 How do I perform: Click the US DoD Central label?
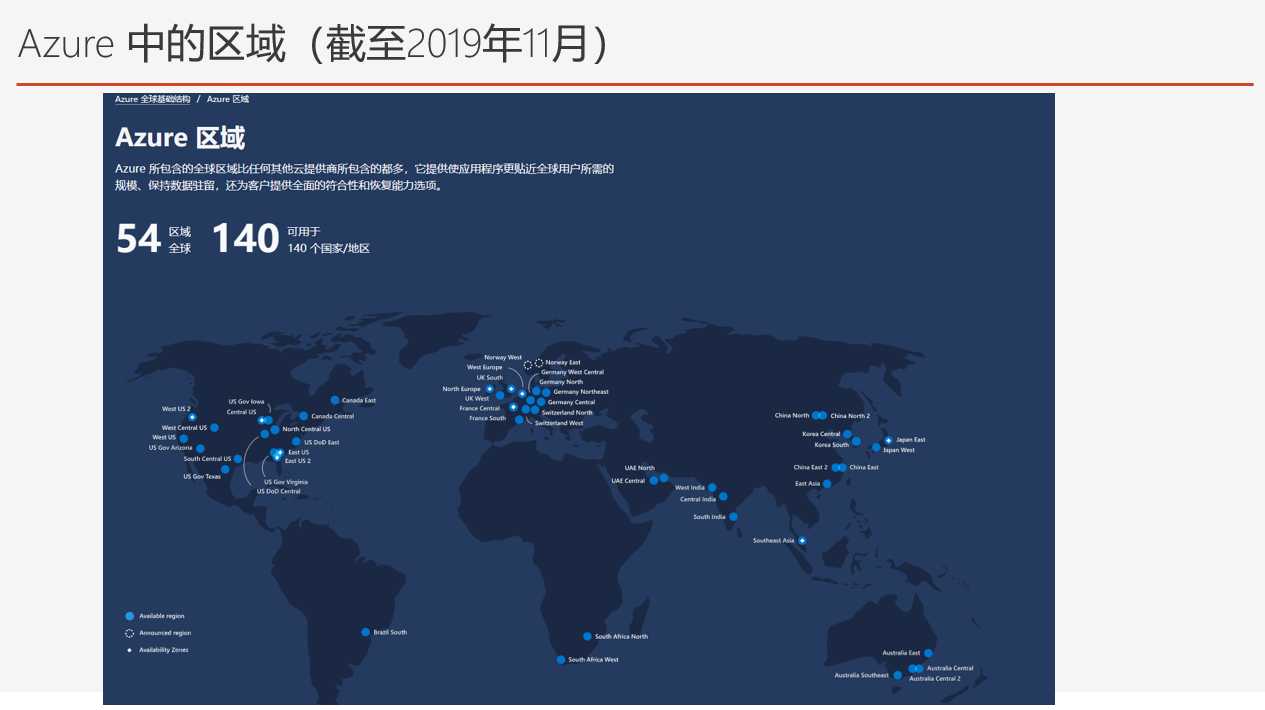279,491
